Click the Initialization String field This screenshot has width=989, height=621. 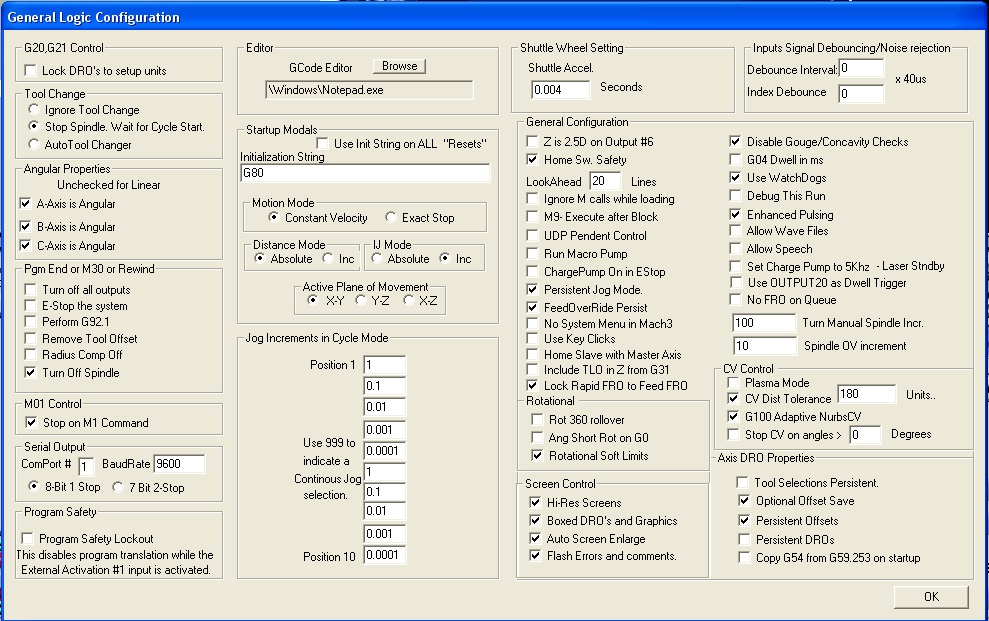click(365, 173)
